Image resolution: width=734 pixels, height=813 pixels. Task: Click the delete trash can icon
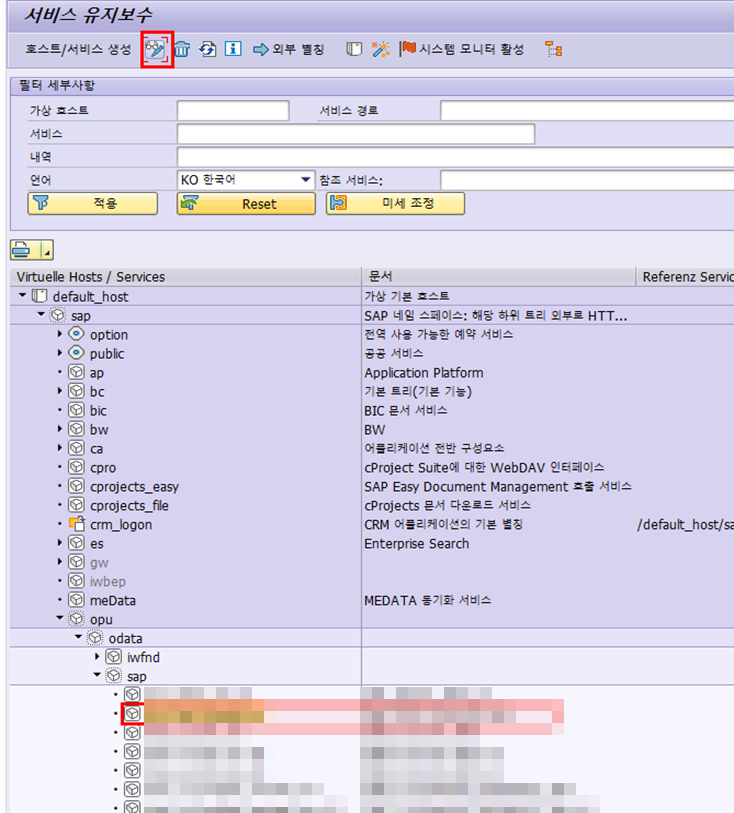182,49
